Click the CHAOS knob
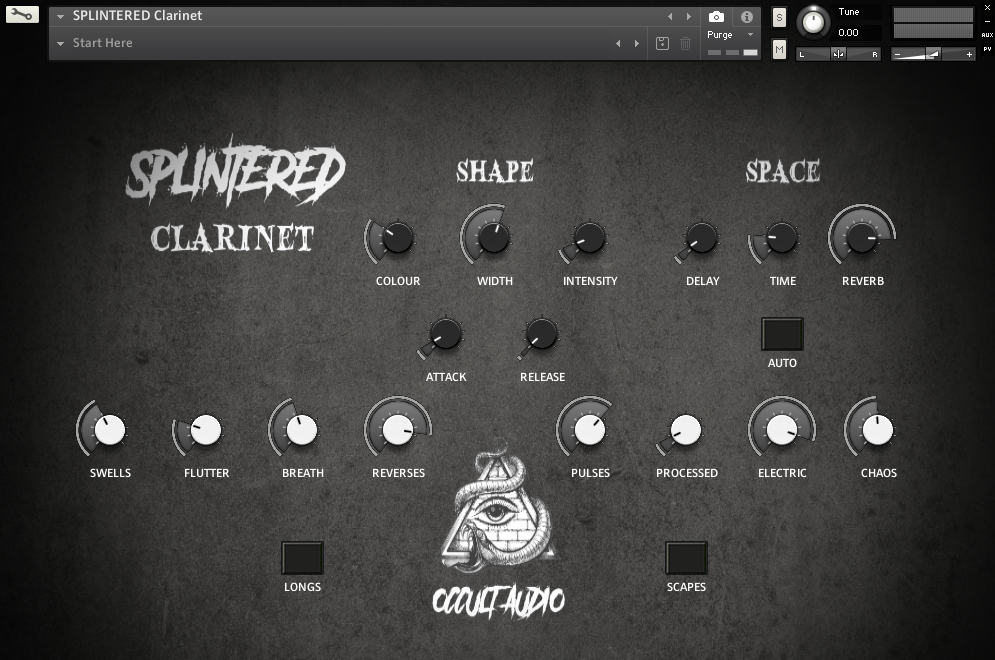Viewport: 995px width, 660px height. (x=878, y=430)
